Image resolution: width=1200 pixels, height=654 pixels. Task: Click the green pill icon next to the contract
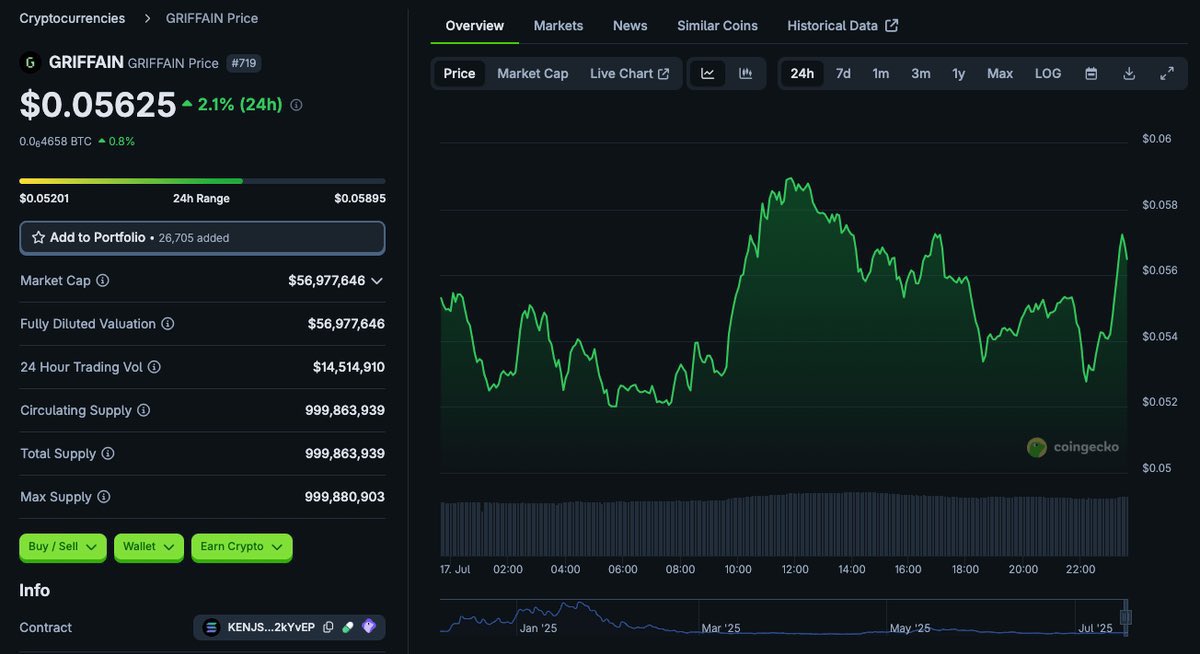pyautogui.click(x=348, y=627)
